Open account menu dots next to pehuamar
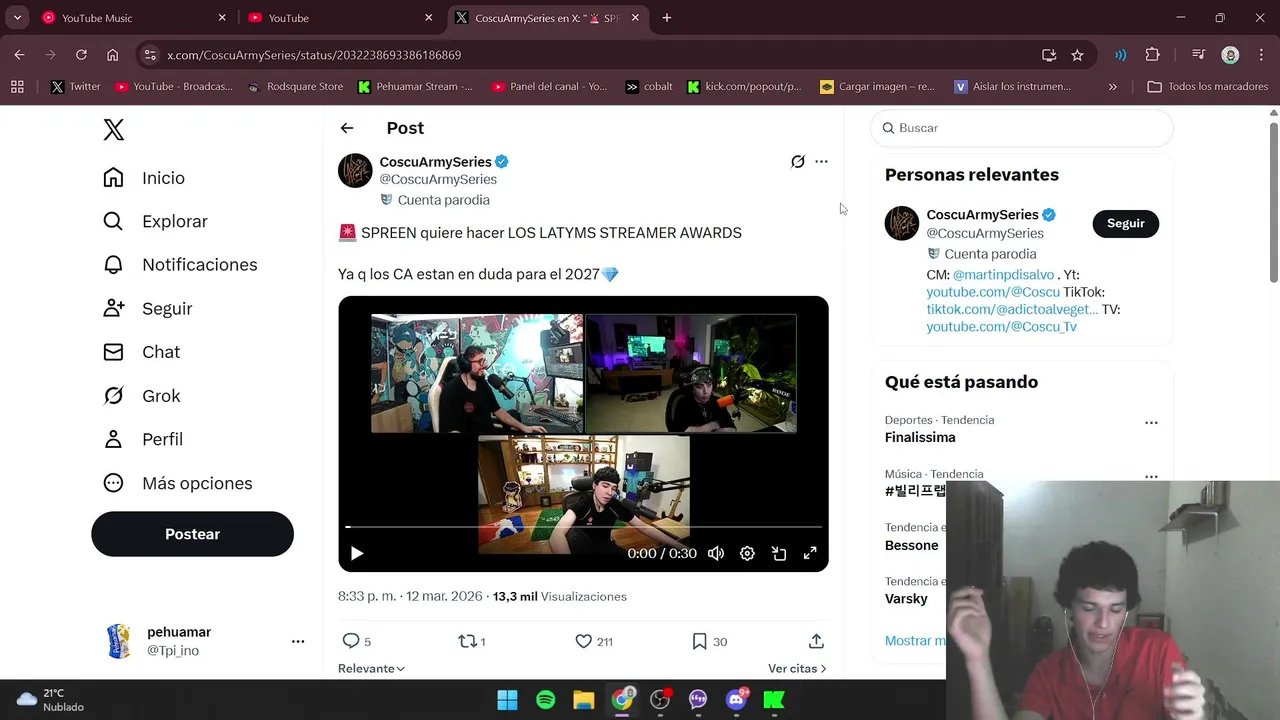This screenshot has width=1280, height=720. click(298, 641)
